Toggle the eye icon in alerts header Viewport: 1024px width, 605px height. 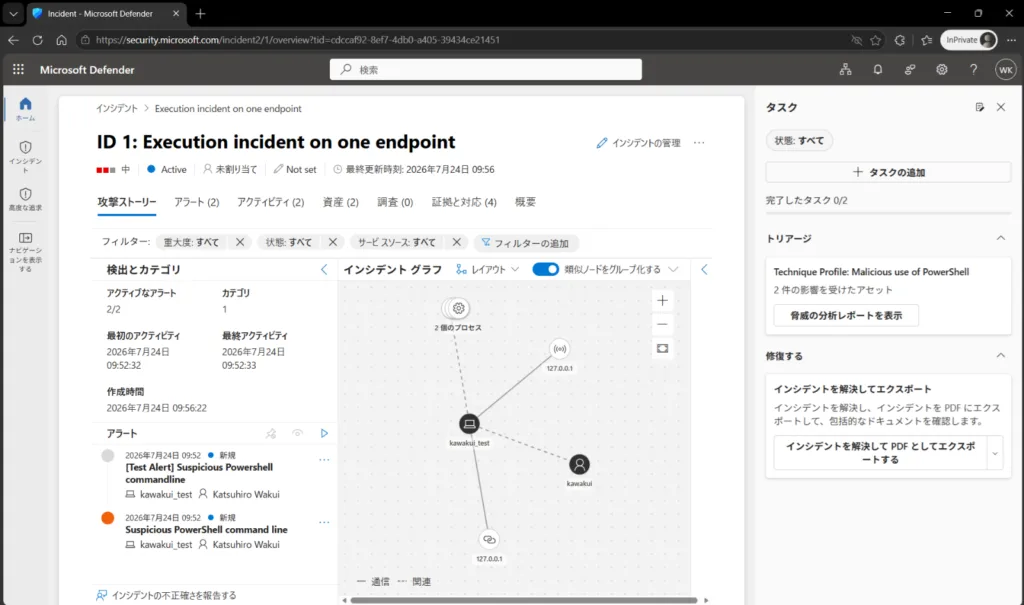pos(298,433)
